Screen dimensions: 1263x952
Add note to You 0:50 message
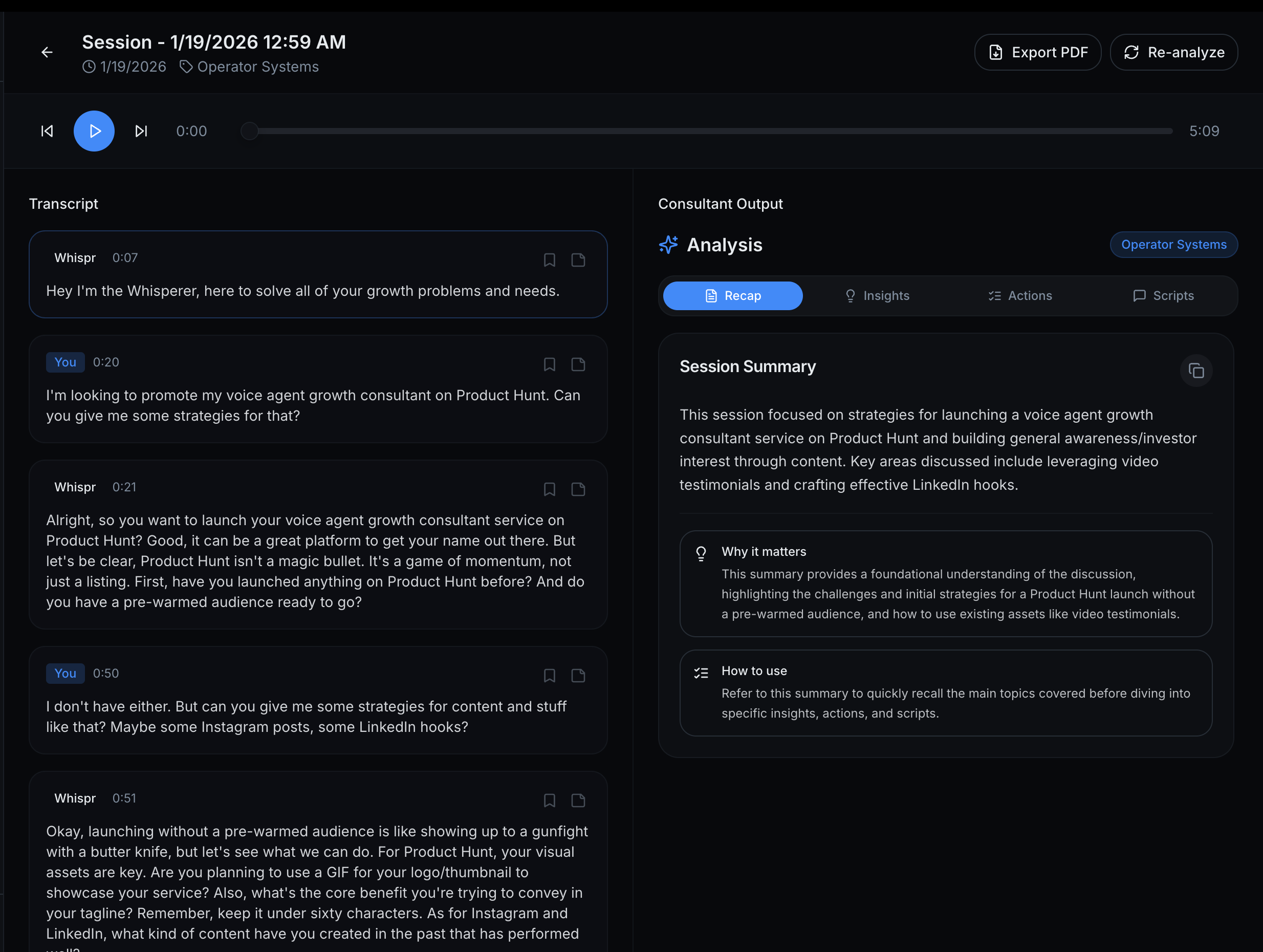pyautogui.click(x=578, y=676)
